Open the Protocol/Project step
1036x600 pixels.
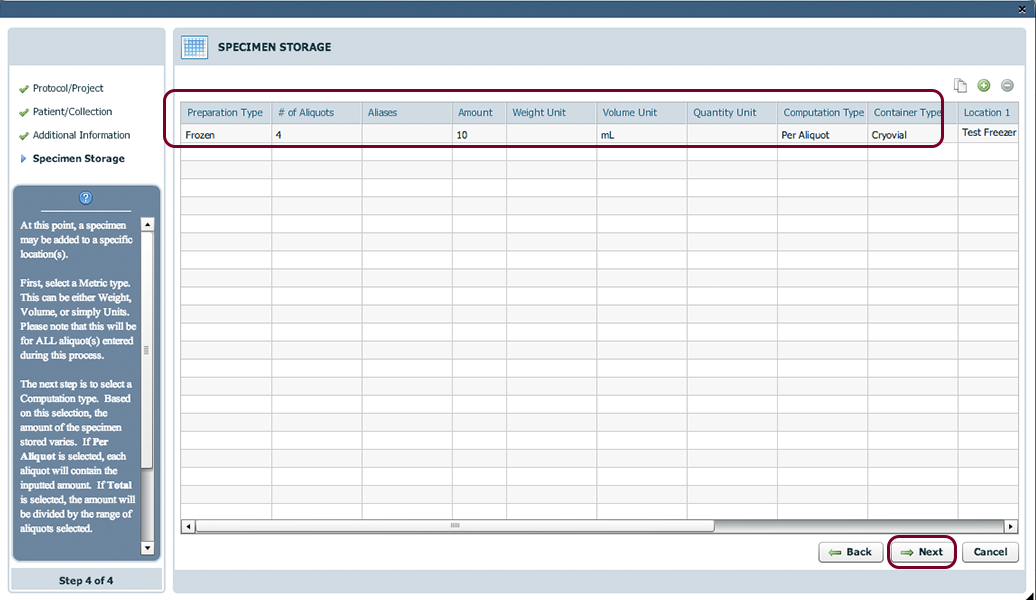point(68,88)
